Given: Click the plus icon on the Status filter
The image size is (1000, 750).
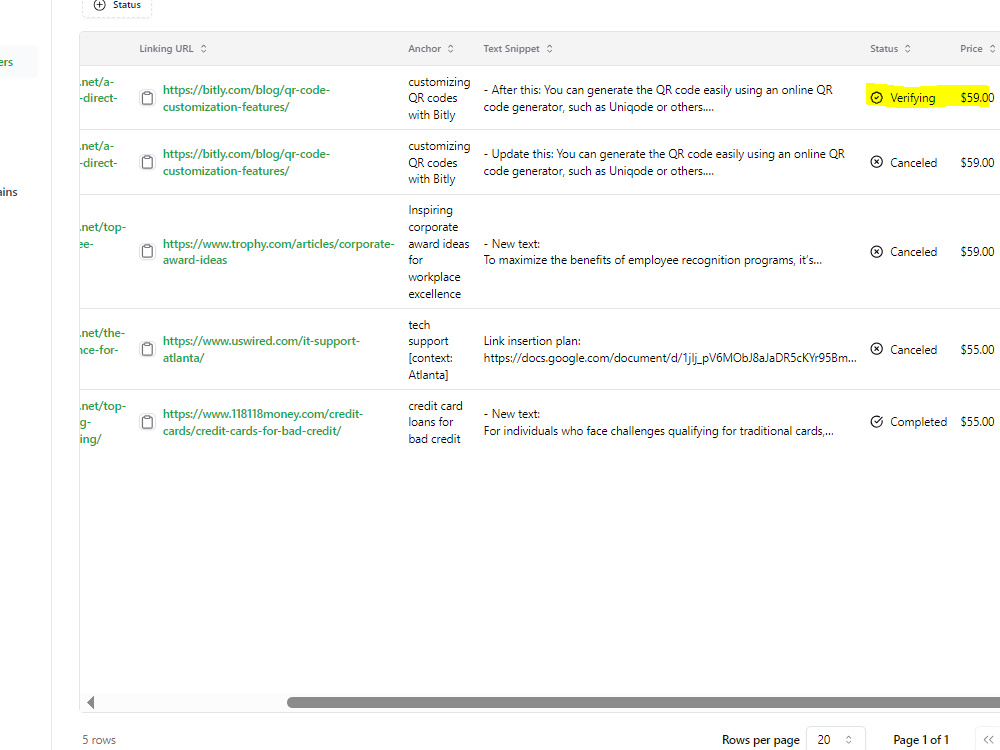Looking at the screenshot, I should 99,5.
